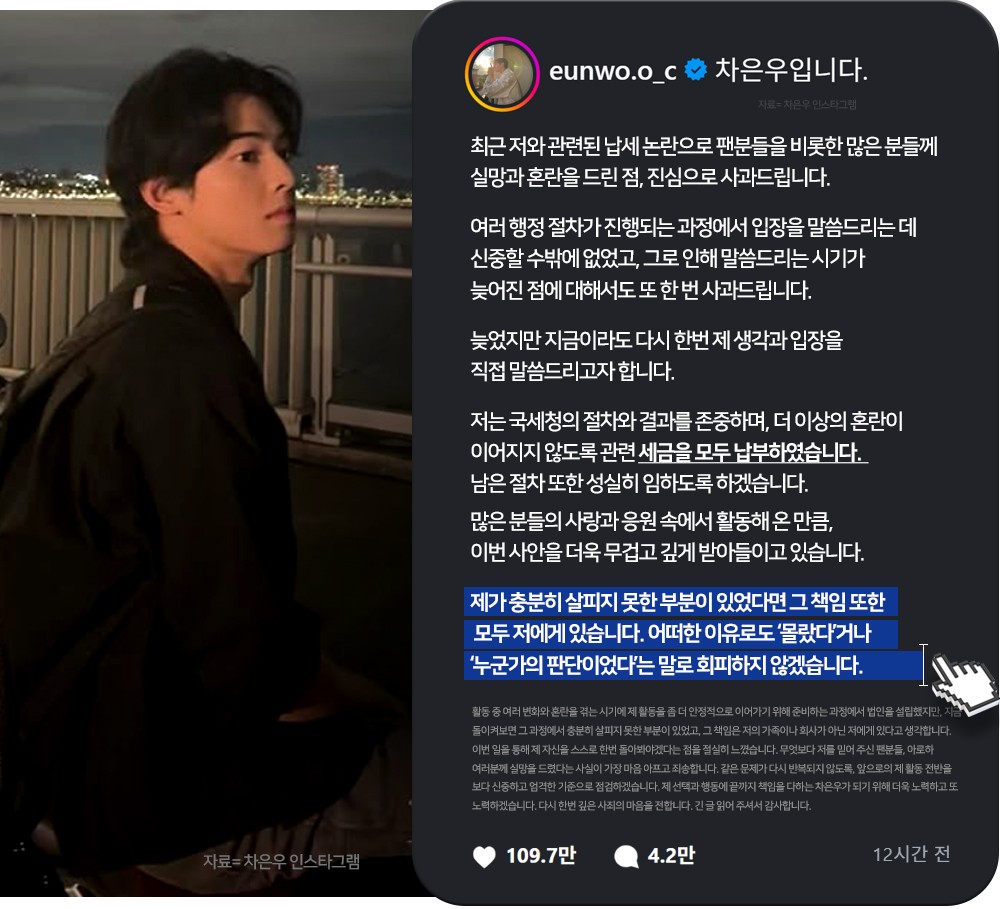Select the highlighted line starting 제가 충분히 살피지
1000x909 pixels.
tap(680, 602)
